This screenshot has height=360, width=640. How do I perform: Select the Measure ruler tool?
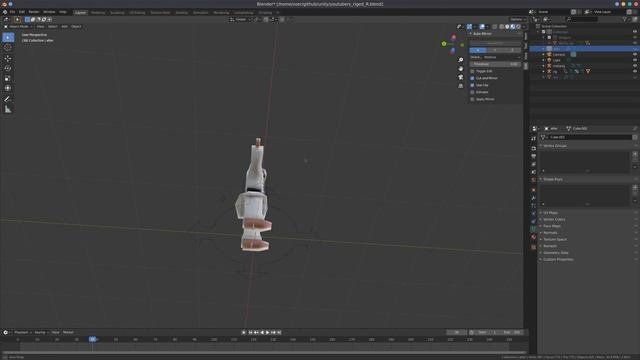[x=8, y=109]
